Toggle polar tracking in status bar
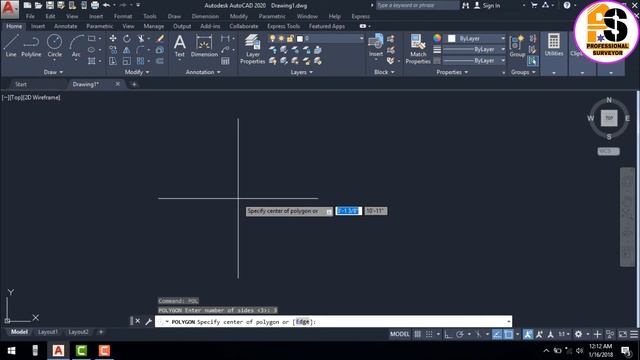The image size is (640, 360). pos(460,334)
